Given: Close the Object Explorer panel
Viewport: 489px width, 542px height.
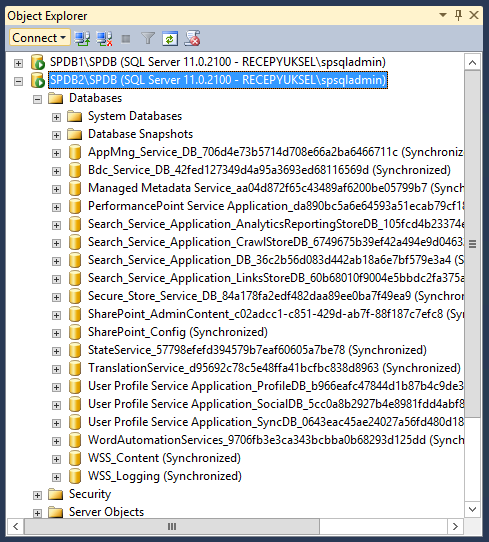Looking at the screenshot, I should tap(474, 15).
